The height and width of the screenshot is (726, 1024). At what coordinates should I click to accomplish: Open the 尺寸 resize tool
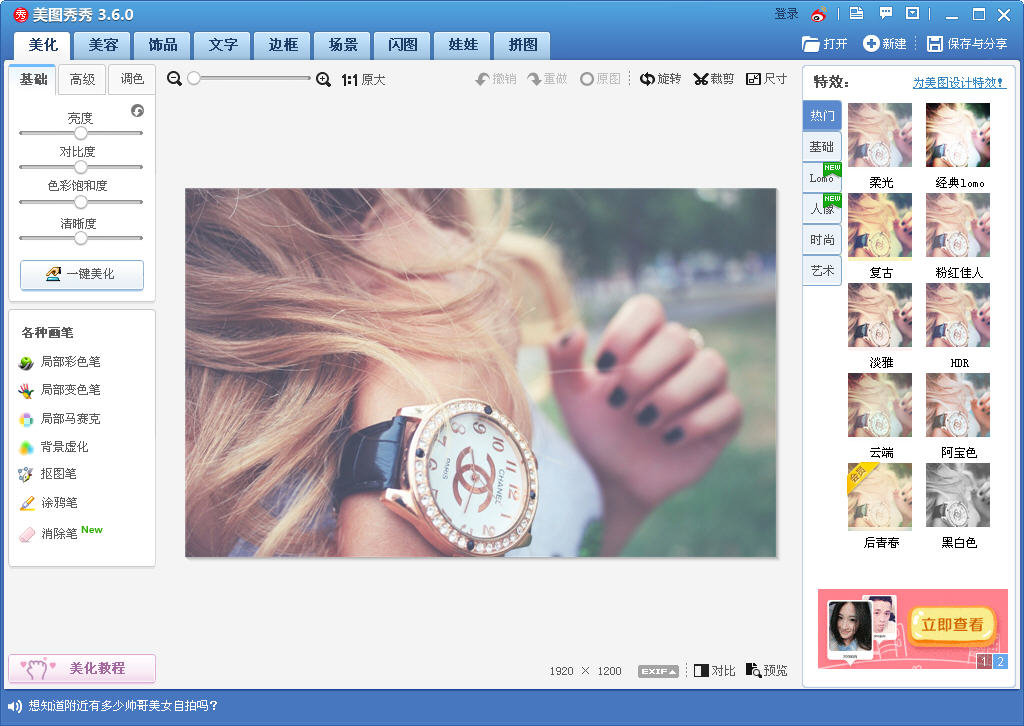pyautogui.click(x=766, y=79)
